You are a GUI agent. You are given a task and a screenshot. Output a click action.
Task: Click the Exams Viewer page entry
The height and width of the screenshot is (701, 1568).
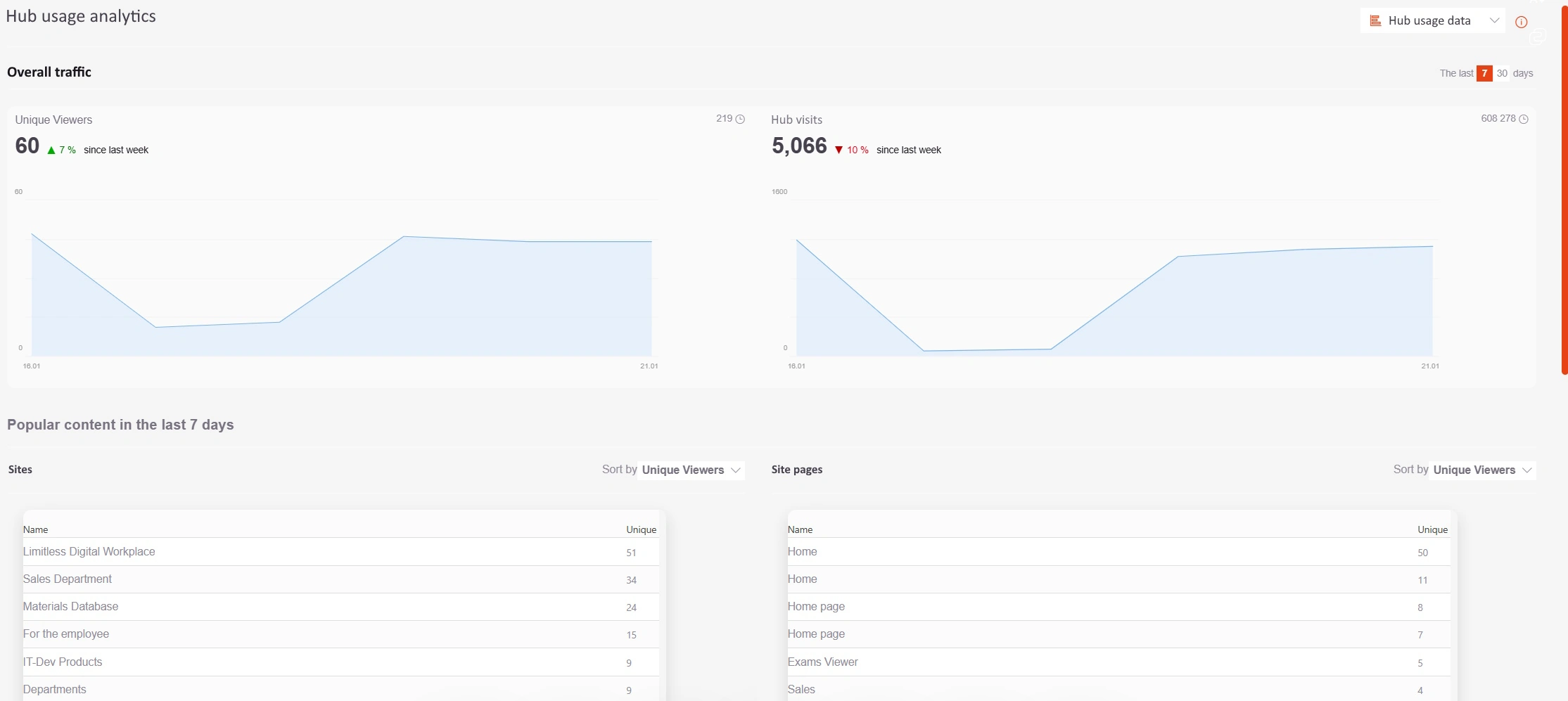tap(823, 662)
